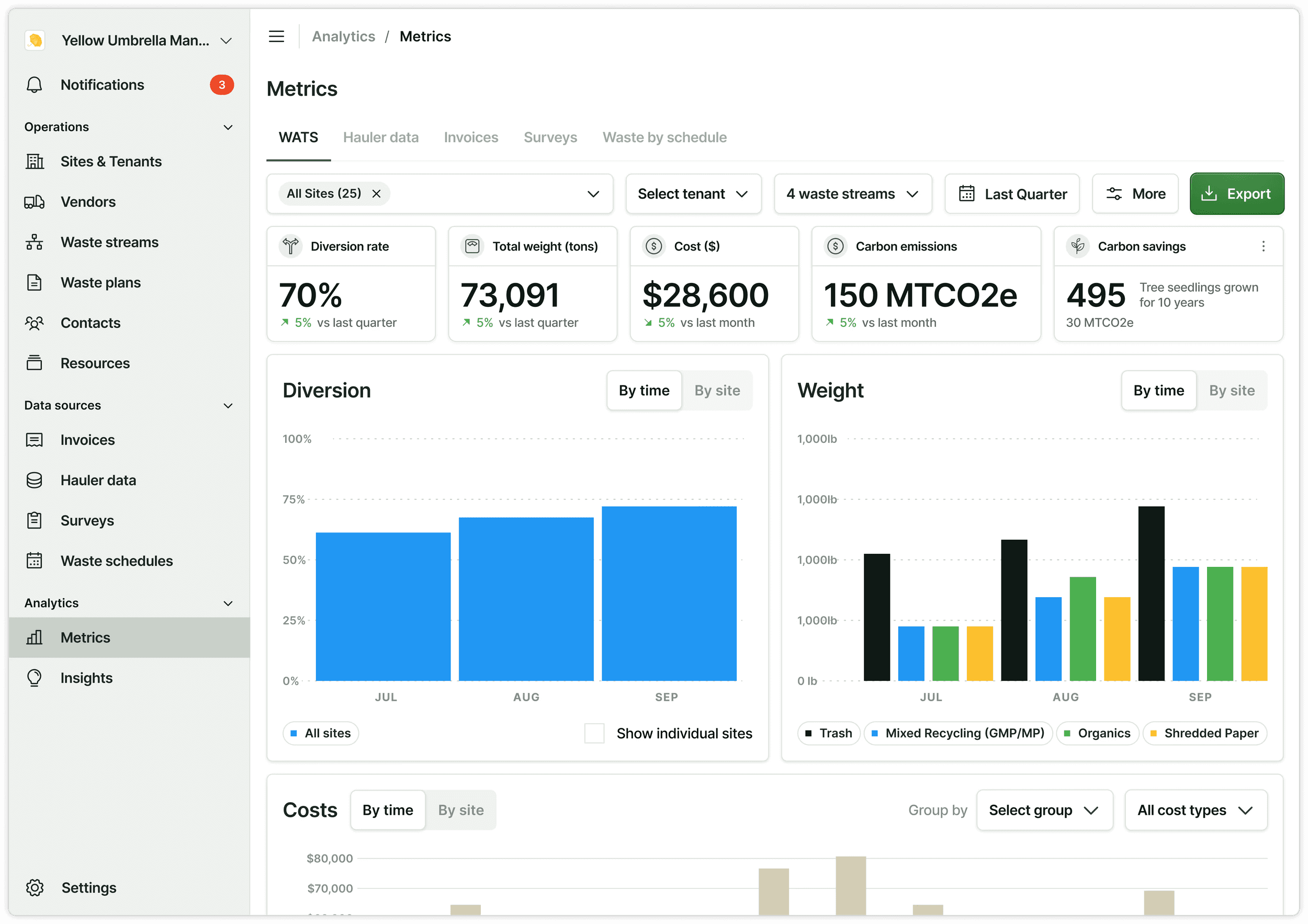Click the Waste streams hierarchy icon

[x=34, y=243]
